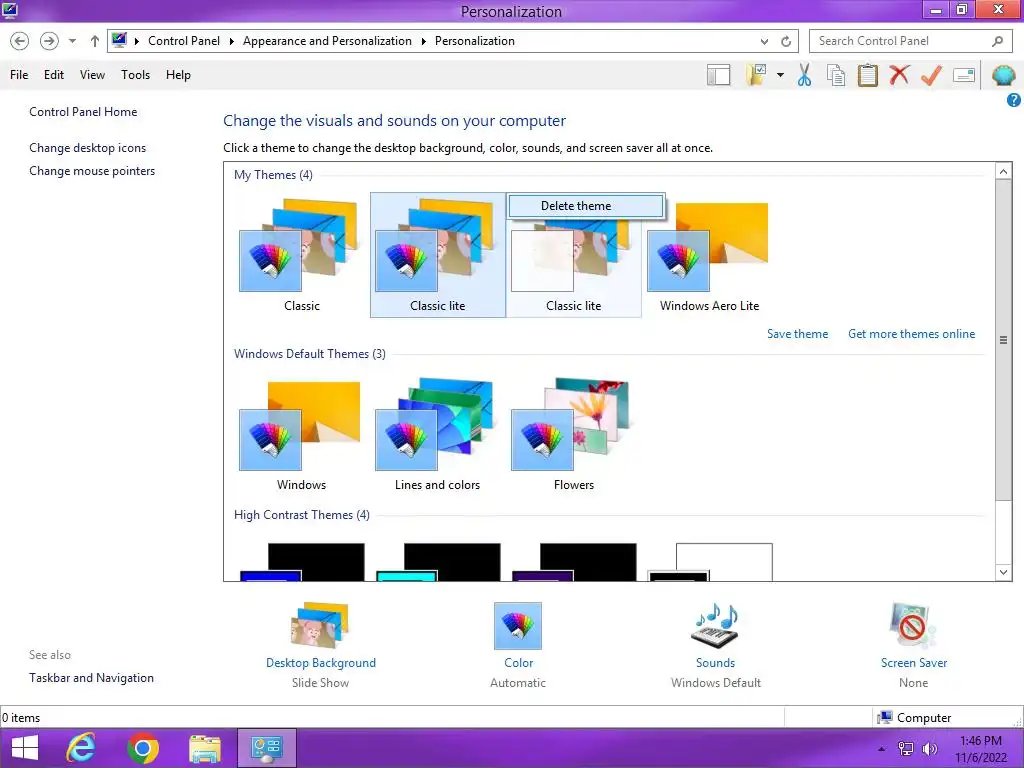Go back with the Back arrow

point(20,41)
